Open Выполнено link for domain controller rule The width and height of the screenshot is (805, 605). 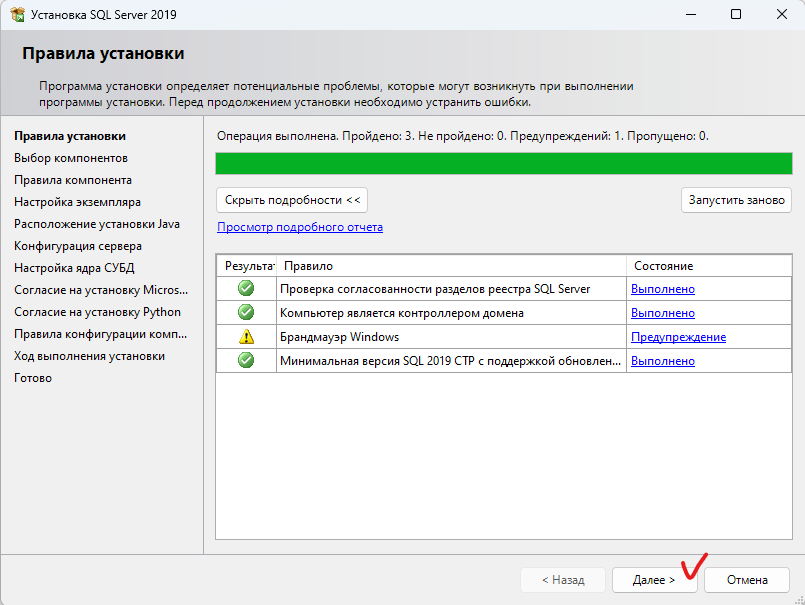click(663, 313)
